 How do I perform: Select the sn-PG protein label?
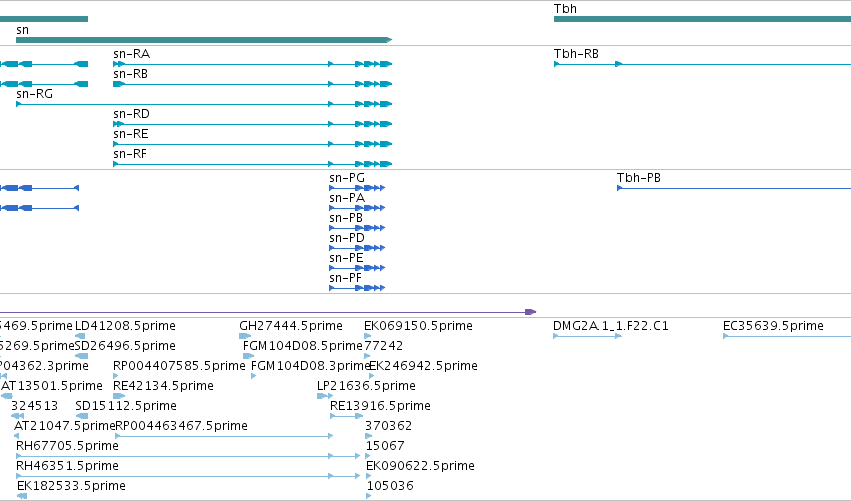point(347,178)
